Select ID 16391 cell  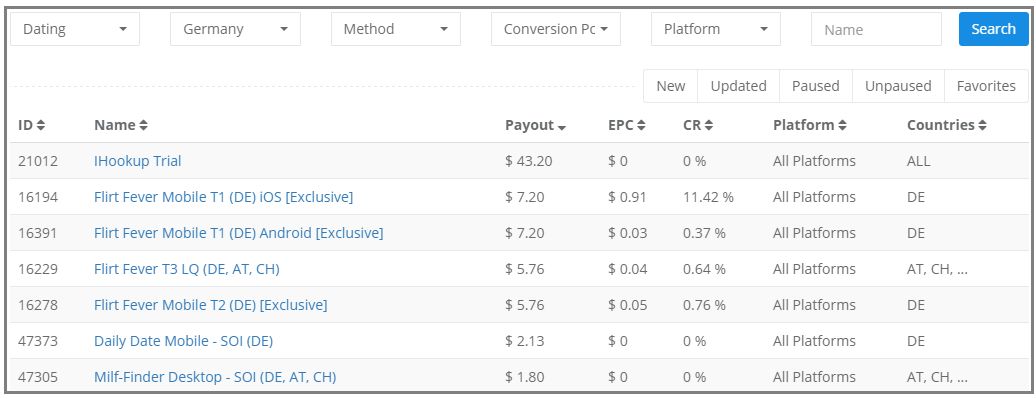(x=38, y=233)
